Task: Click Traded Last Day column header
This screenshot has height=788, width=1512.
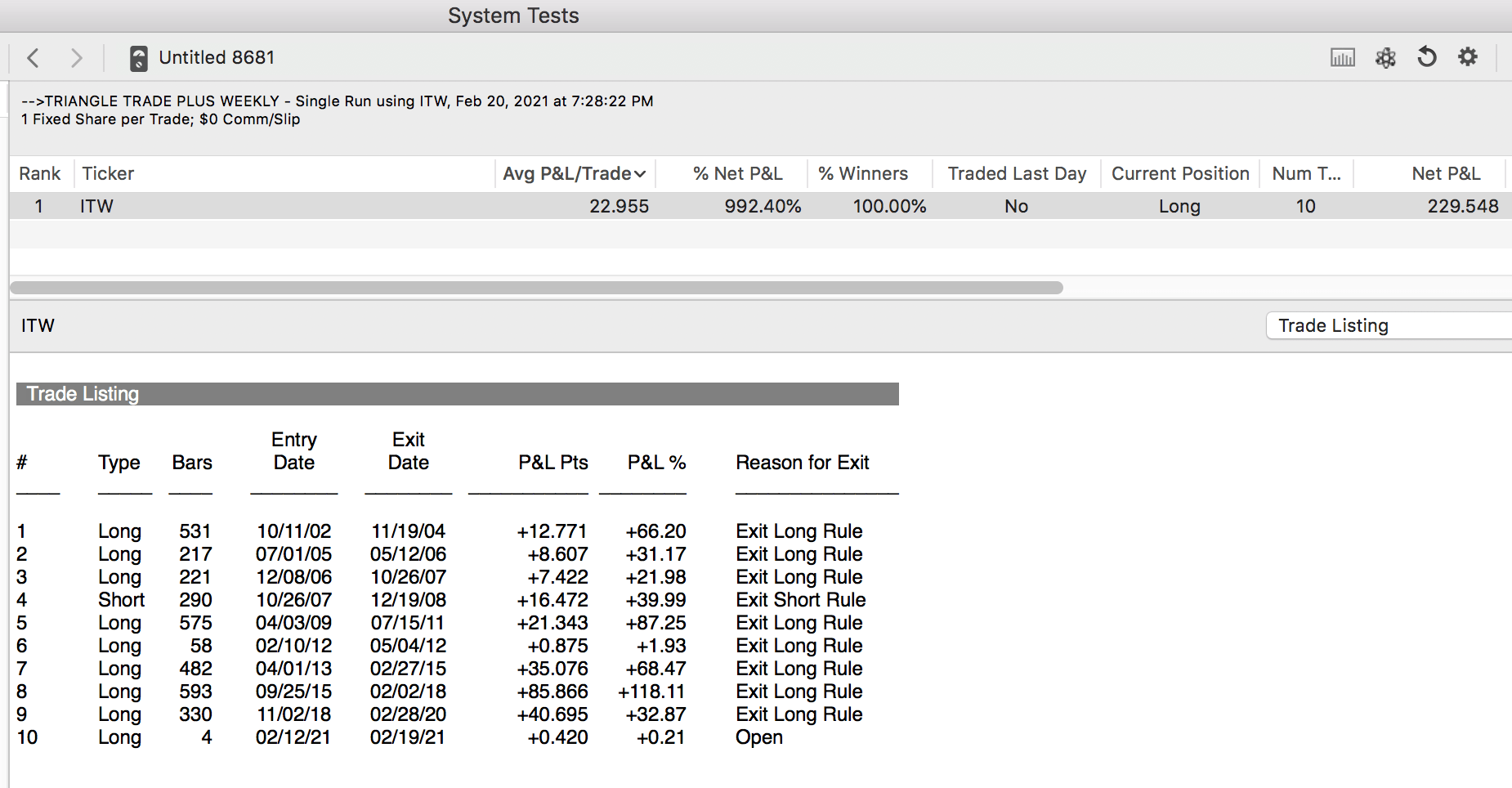Action: [1017, 173]
